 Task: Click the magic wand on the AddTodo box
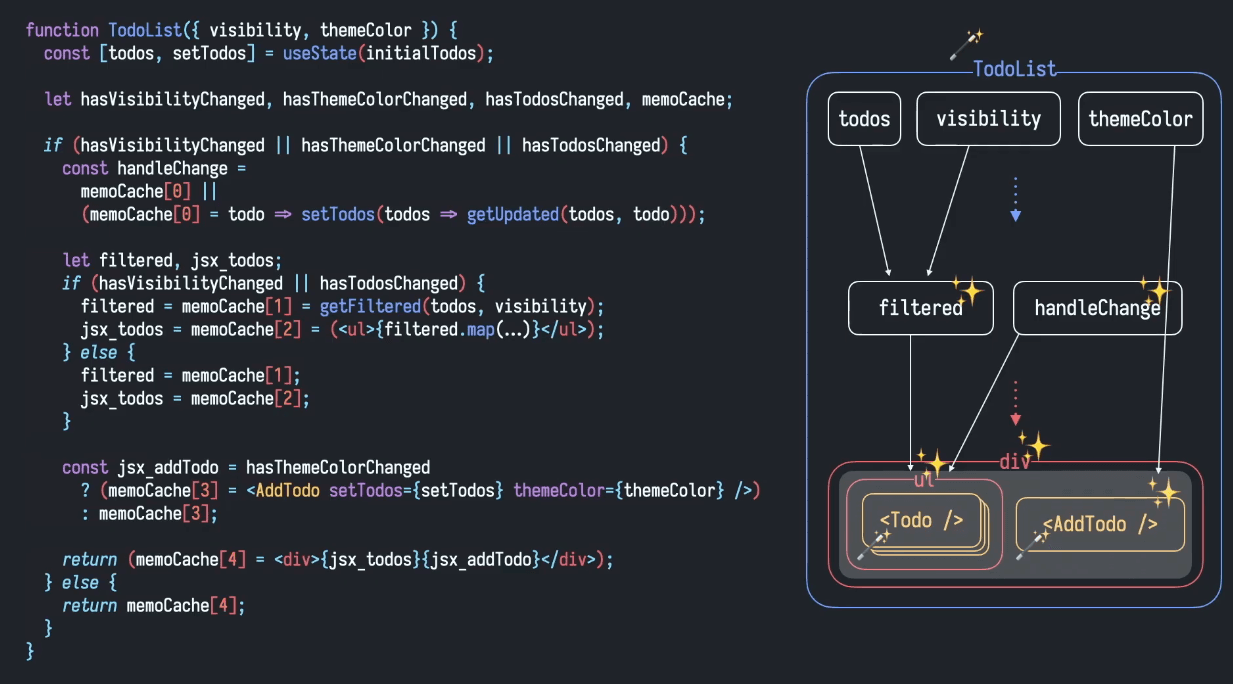[x=1031, y=544]
